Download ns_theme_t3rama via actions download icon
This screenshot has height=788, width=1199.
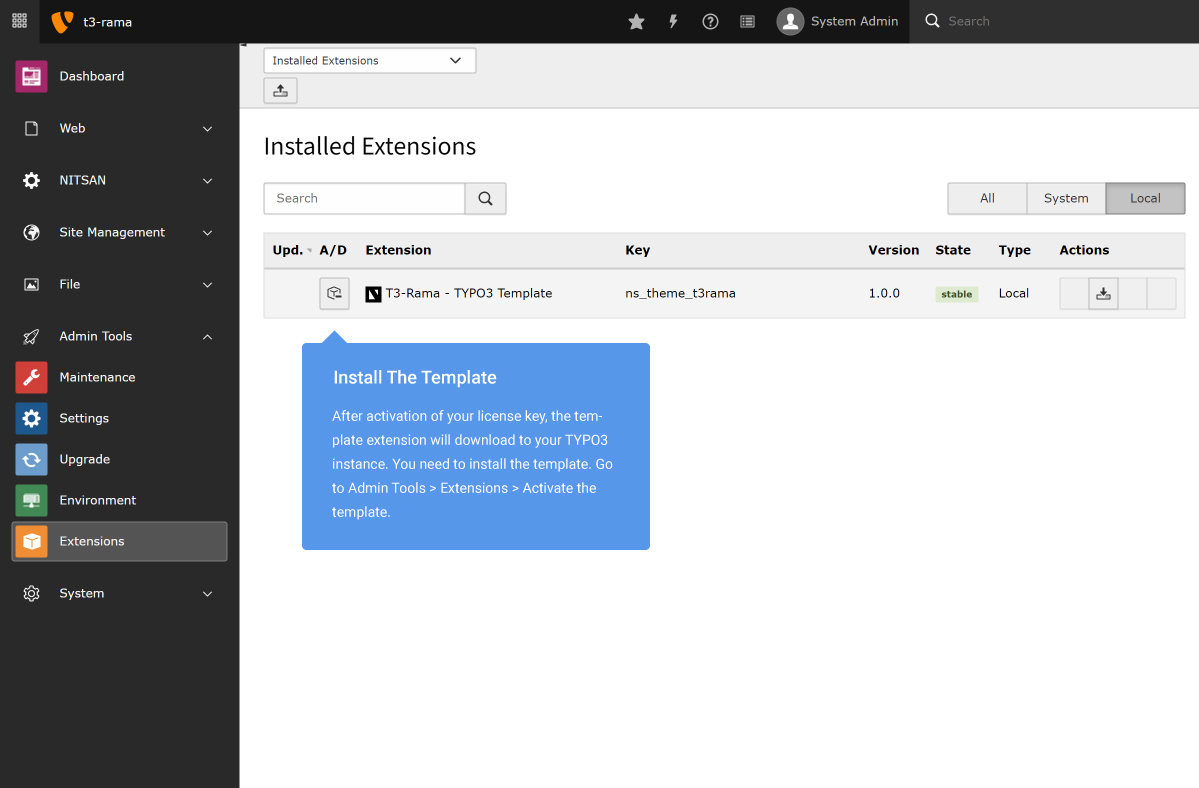[1103, 293]
